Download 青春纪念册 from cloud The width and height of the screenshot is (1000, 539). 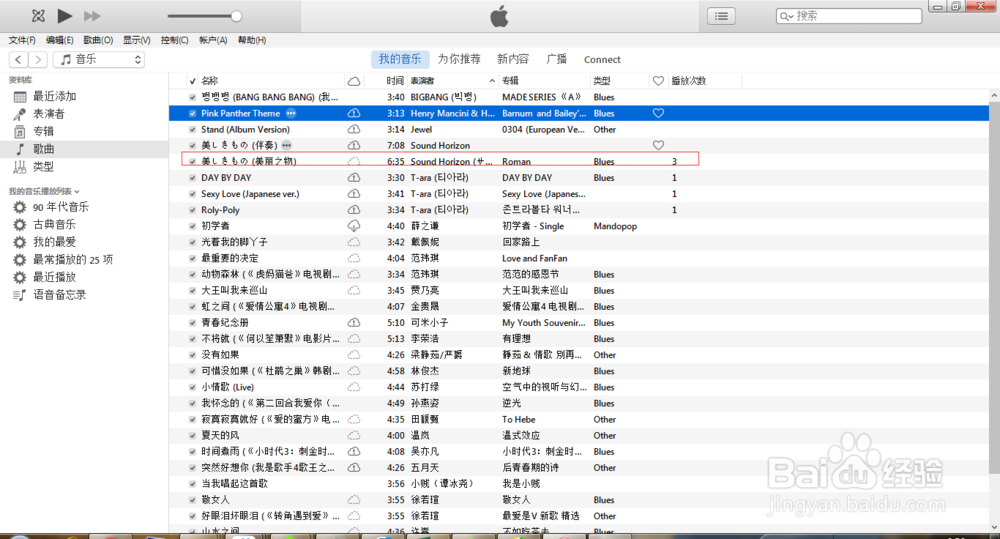point(353,323)
